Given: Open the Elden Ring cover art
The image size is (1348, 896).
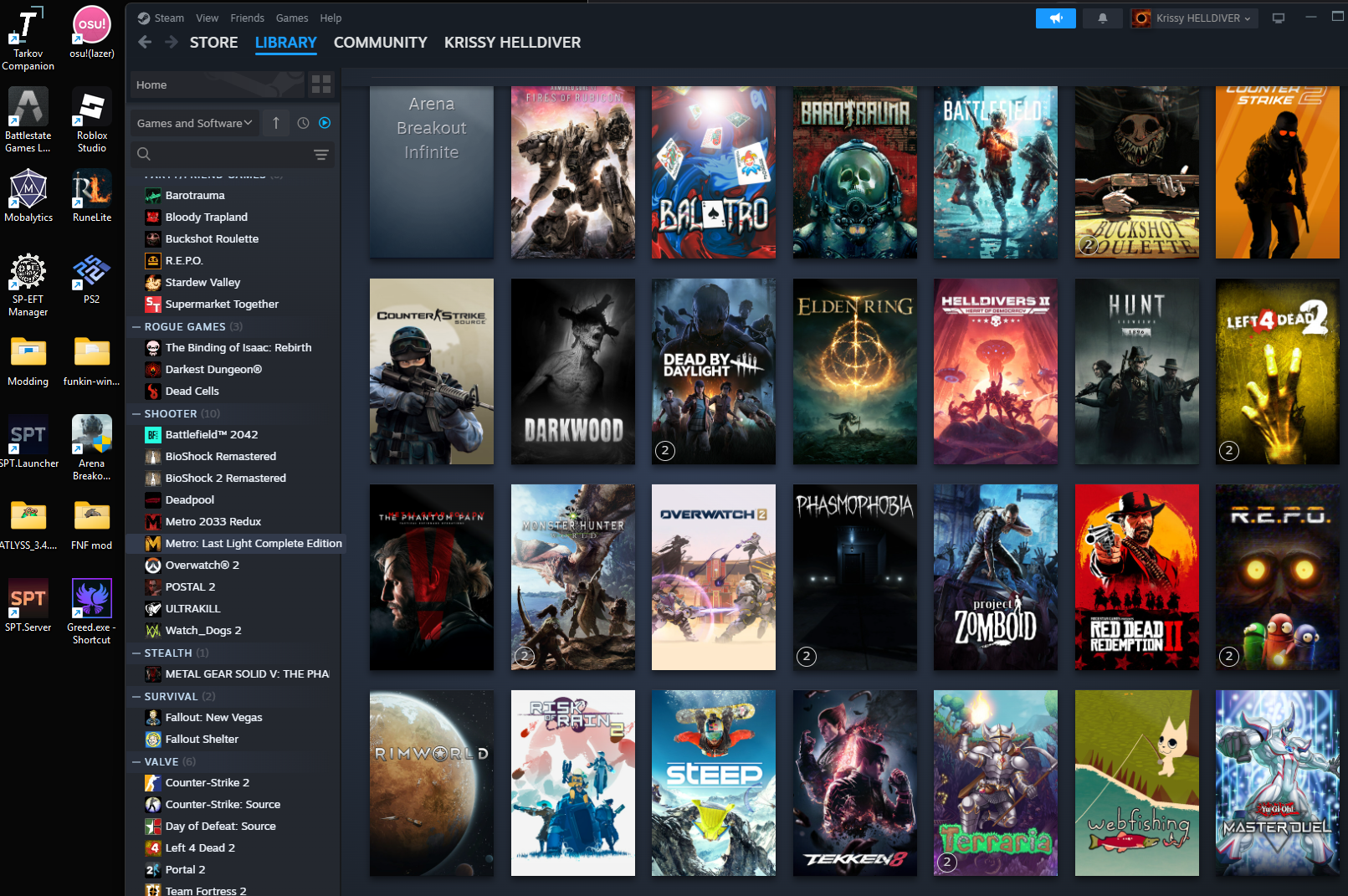Looking at the screenshot, I should tap(855, 371).
